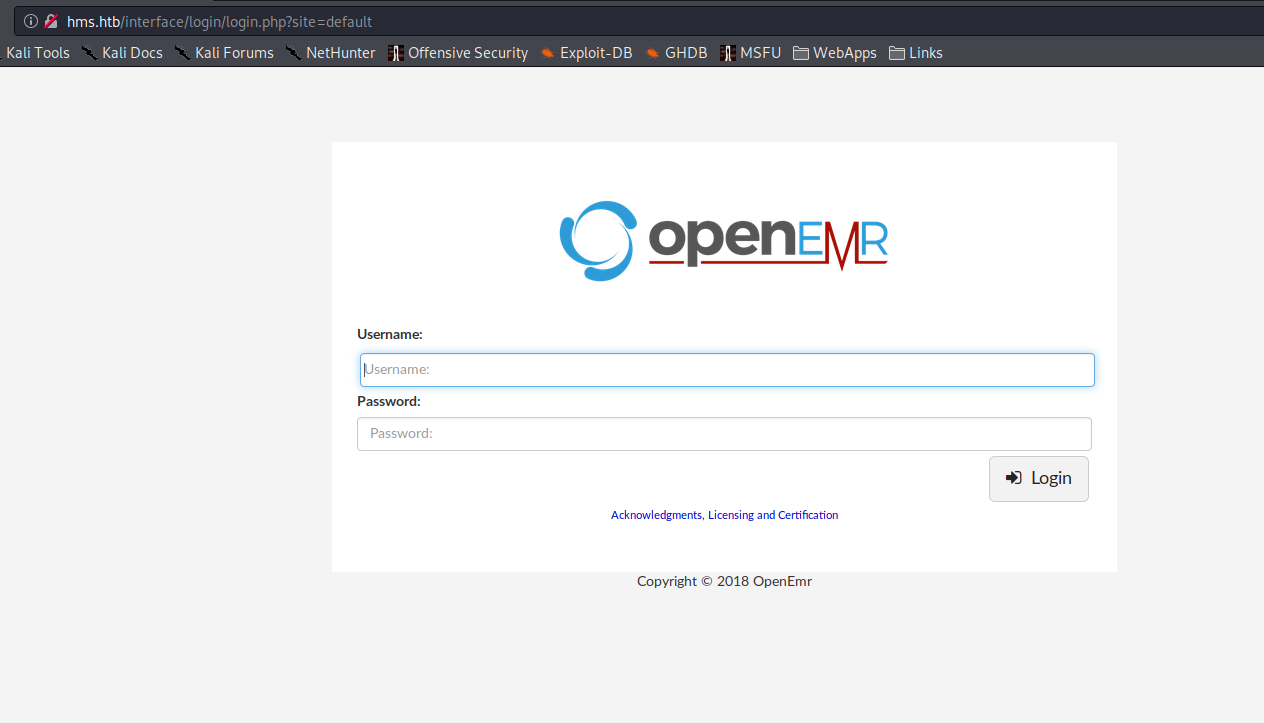Viewport: 1264px width, 723px height.
Task: Open the Kali Docs bookmark
Action: pos(133,52)
